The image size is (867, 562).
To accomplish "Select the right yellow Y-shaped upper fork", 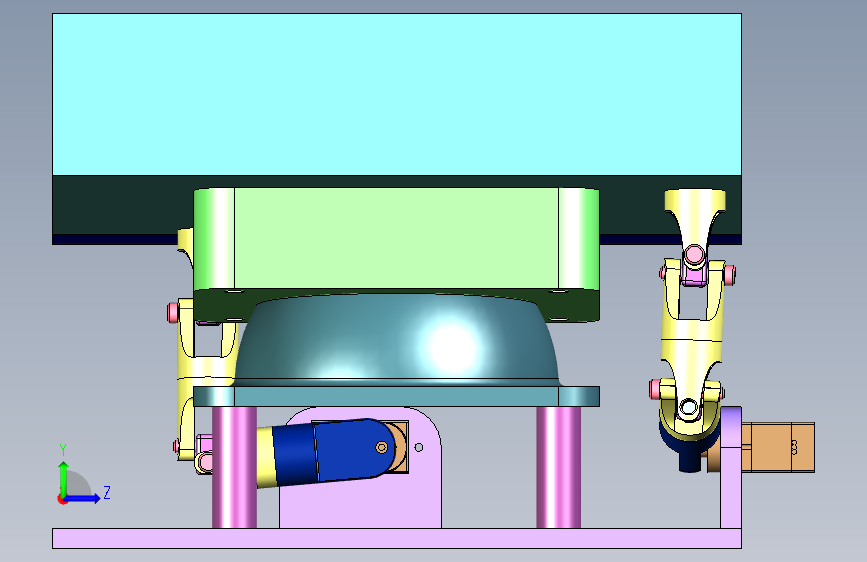I will [x=694, y=218].
